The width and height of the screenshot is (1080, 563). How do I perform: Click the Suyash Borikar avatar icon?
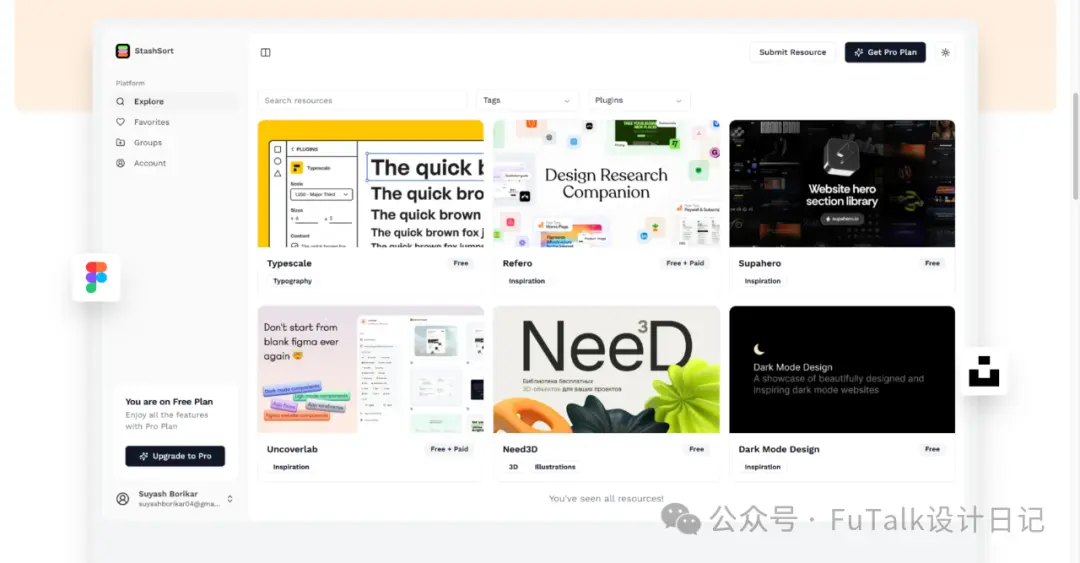point(123,499)
